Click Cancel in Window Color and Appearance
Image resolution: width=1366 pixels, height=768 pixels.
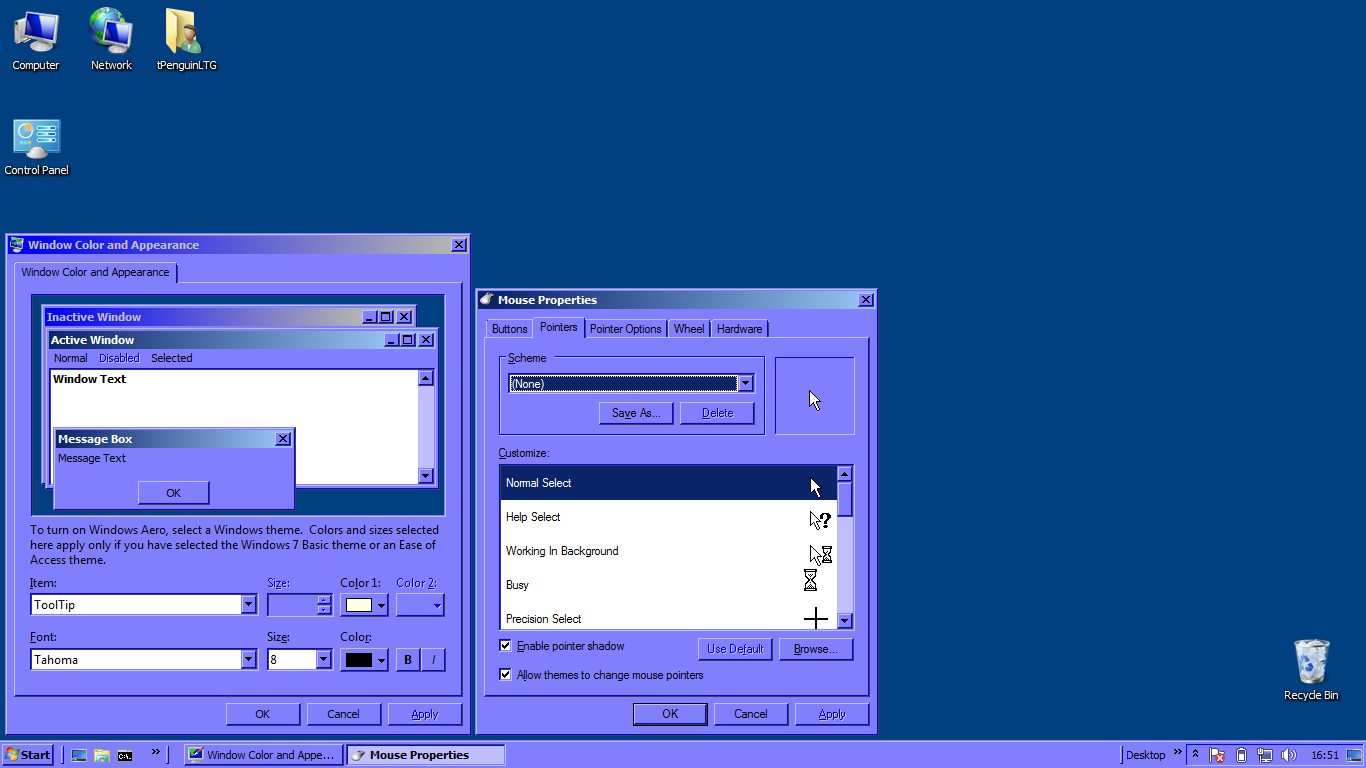(343, 714)
